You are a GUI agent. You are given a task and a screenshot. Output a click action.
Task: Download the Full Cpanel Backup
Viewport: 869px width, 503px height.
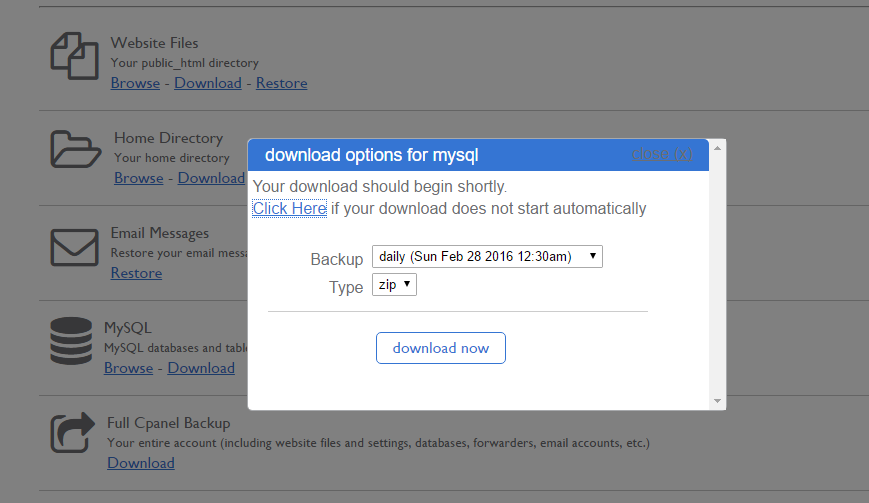pos(141,463)
